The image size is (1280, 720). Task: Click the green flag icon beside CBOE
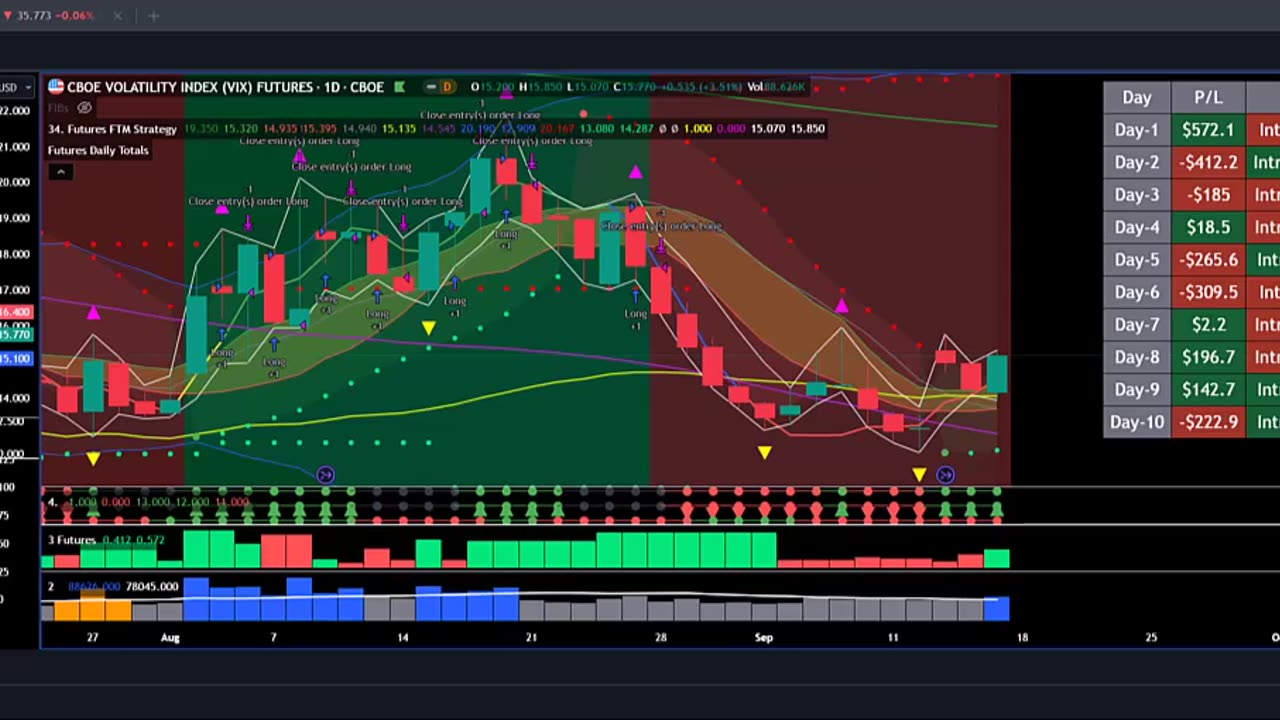coord(400,87)
